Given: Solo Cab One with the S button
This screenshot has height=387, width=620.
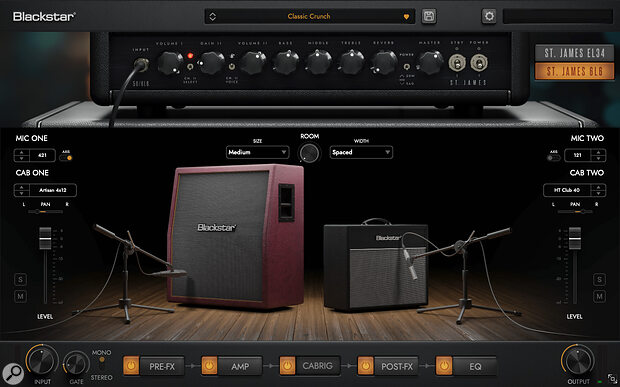Looking at the screenshot, I should 21,279.
